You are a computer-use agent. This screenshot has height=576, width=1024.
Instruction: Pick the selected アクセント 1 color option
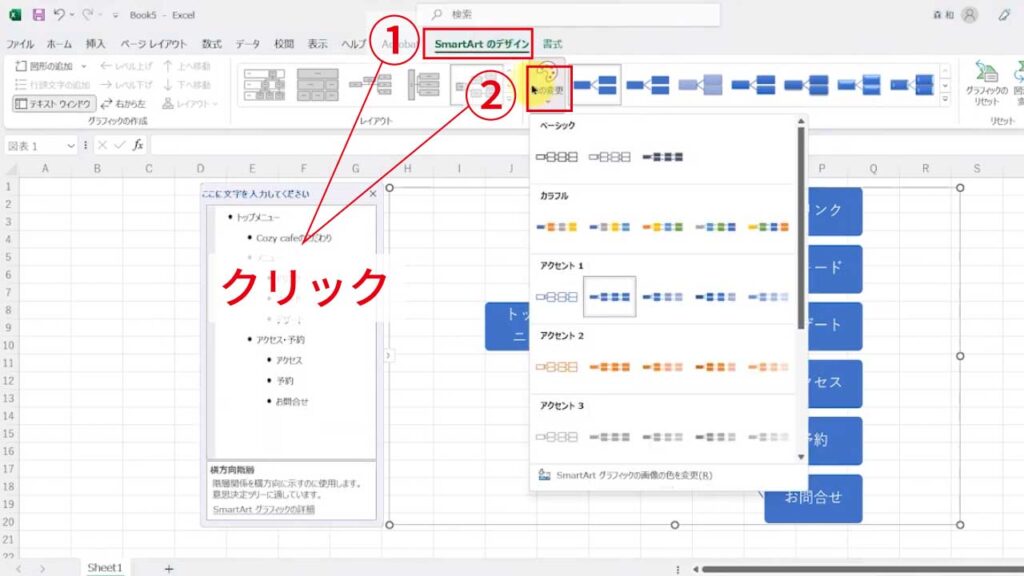tap(609, 296)
